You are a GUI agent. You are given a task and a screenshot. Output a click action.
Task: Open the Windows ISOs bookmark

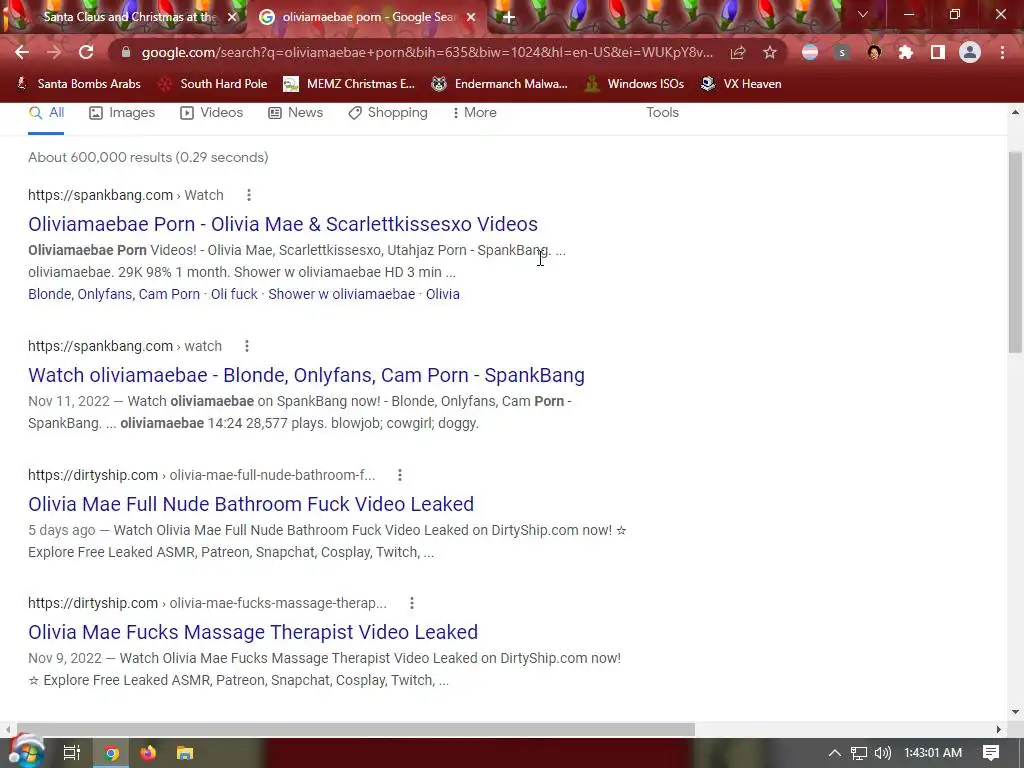[x=633, y=84]
